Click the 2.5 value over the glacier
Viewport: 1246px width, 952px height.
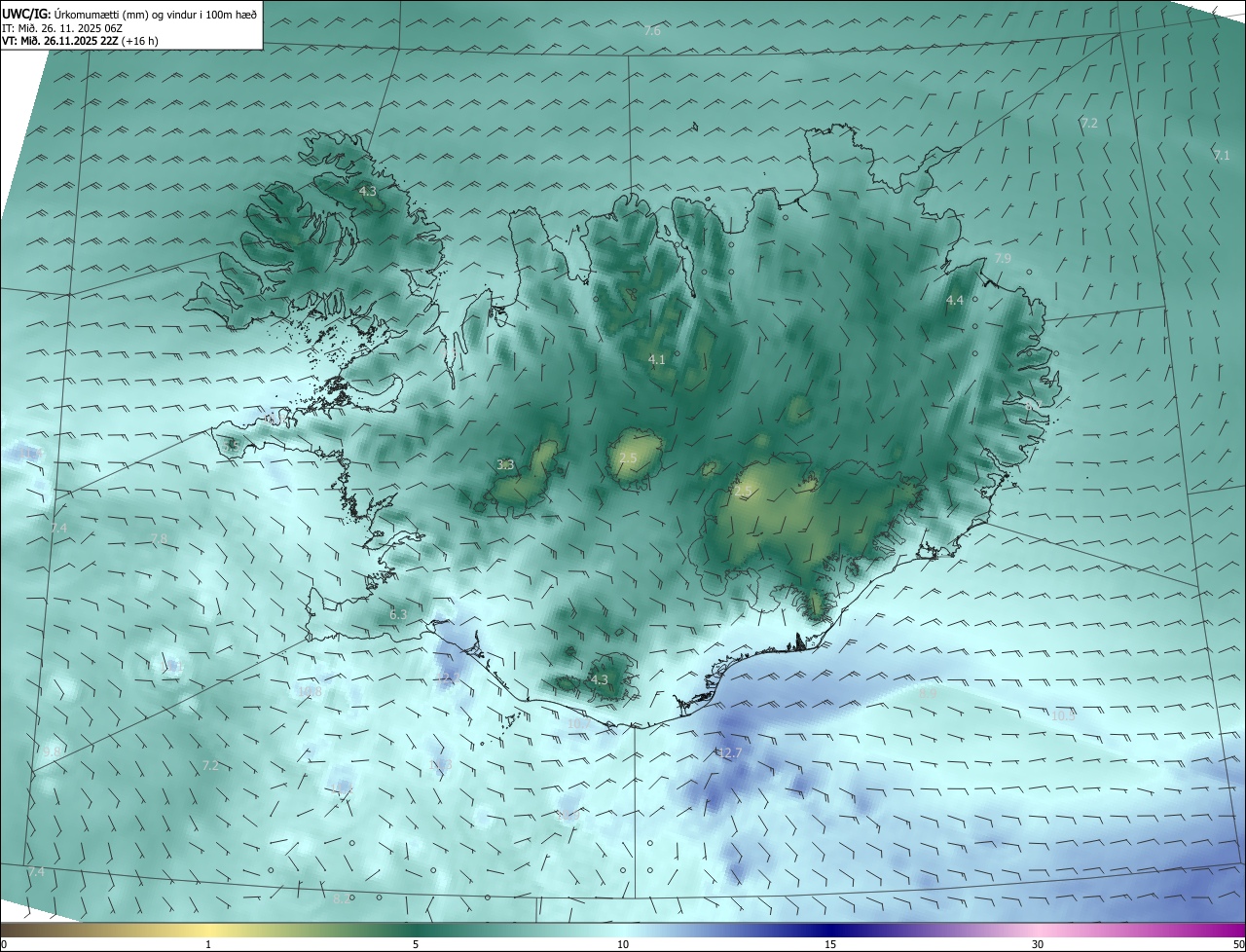click(x=628, y=458)
